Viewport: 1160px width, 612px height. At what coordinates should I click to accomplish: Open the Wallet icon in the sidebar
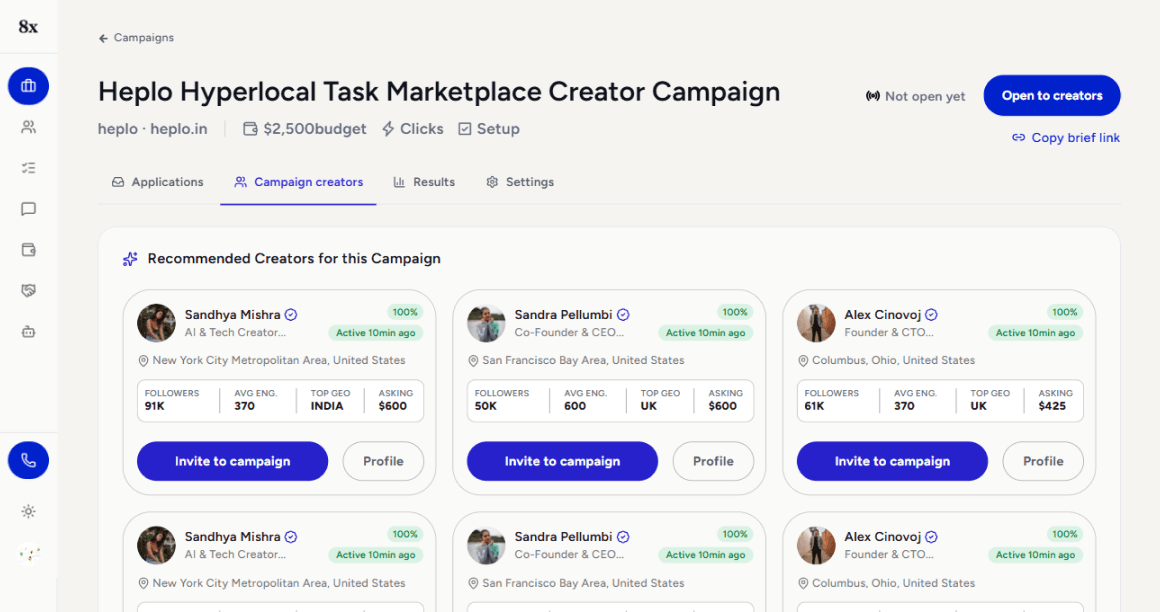point(28,249)
